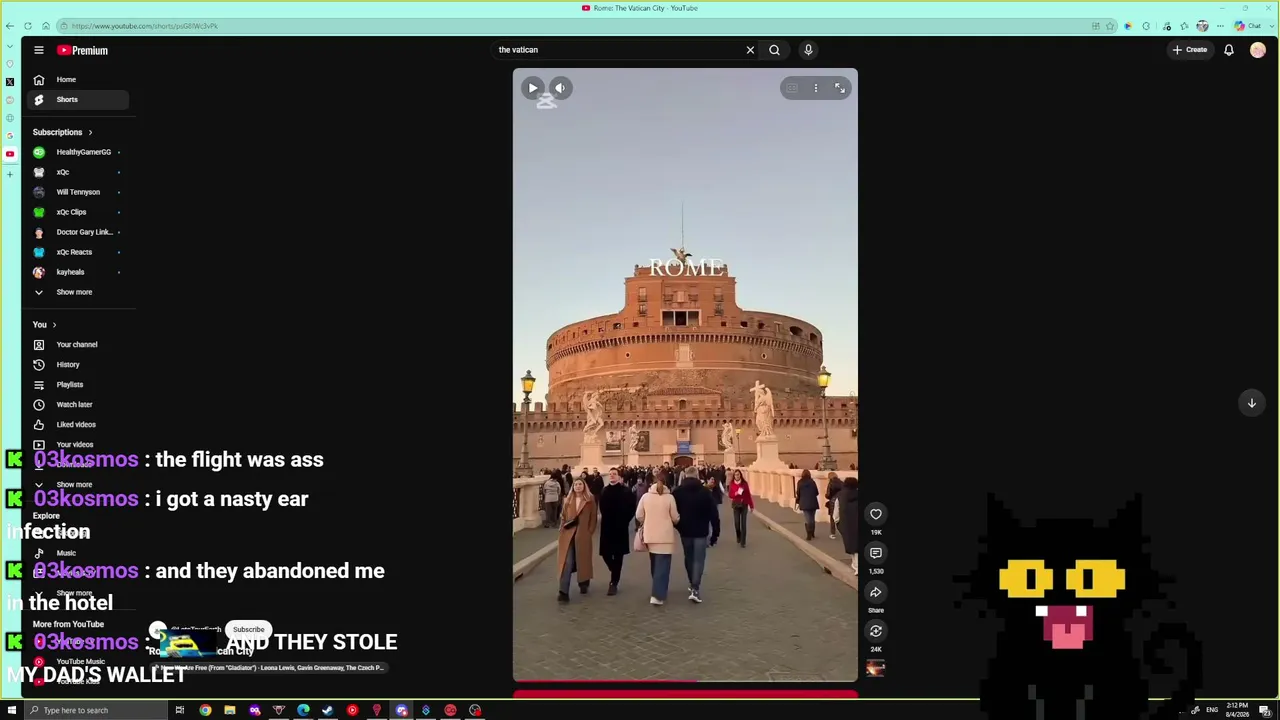Open the Short's comments

click(x=875, y=553)
